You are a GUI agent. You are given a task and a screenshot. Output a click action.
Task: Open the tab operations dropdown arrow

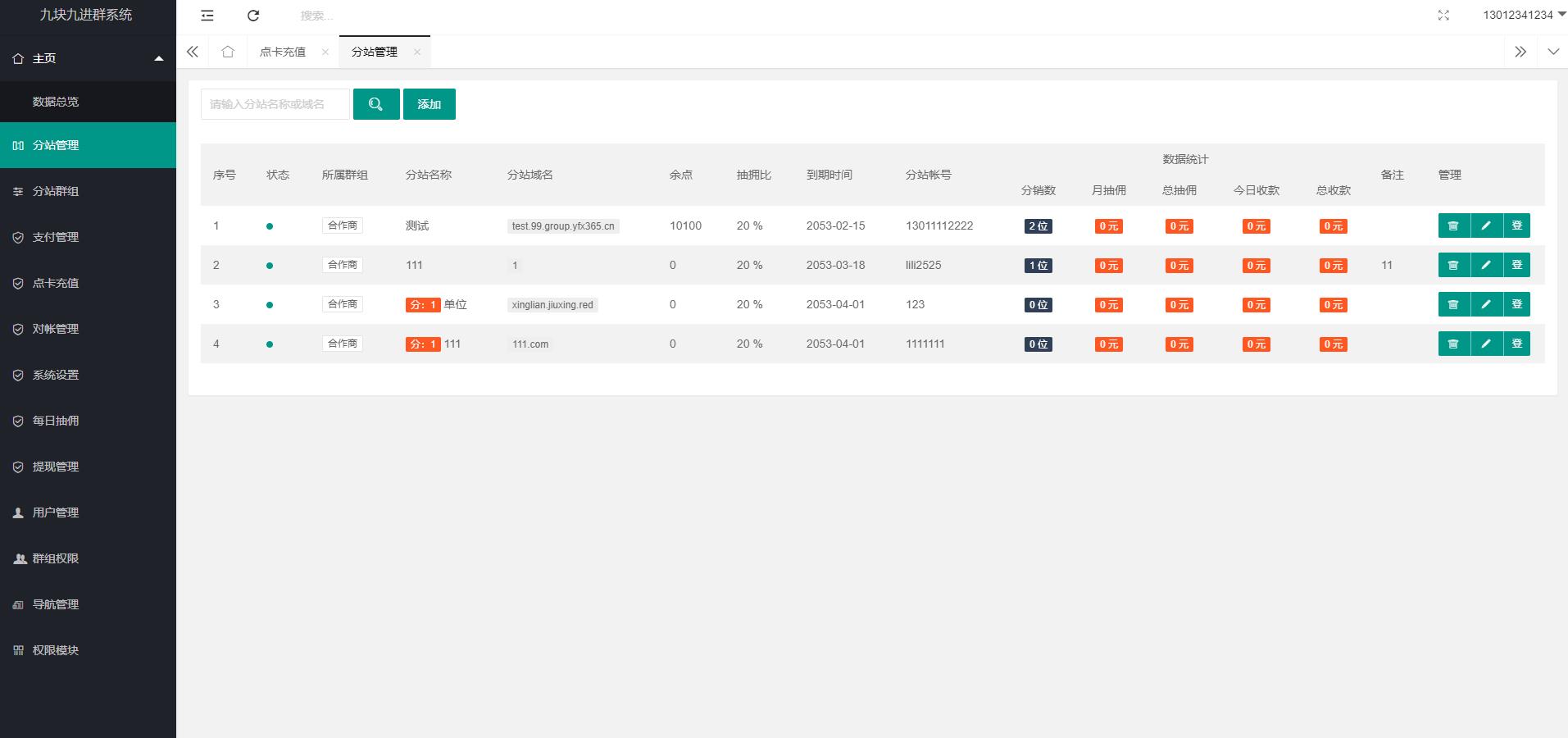coord(1552,52)
